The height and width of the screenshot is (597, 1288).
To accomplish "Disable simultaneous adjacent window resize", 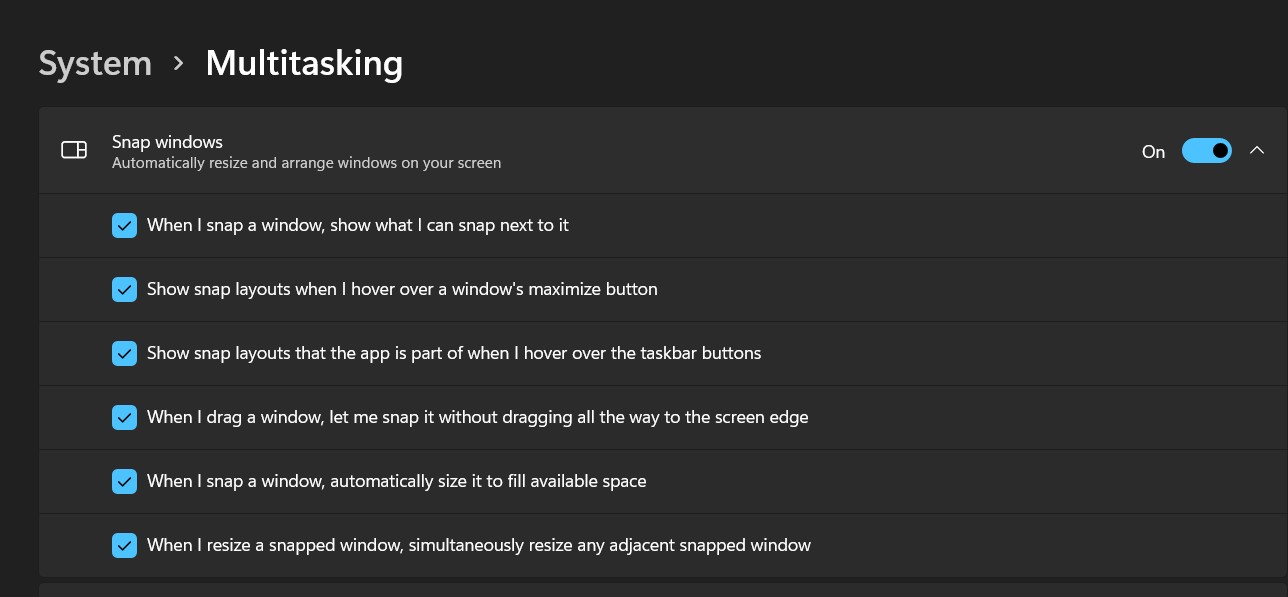I will point(124,545).
